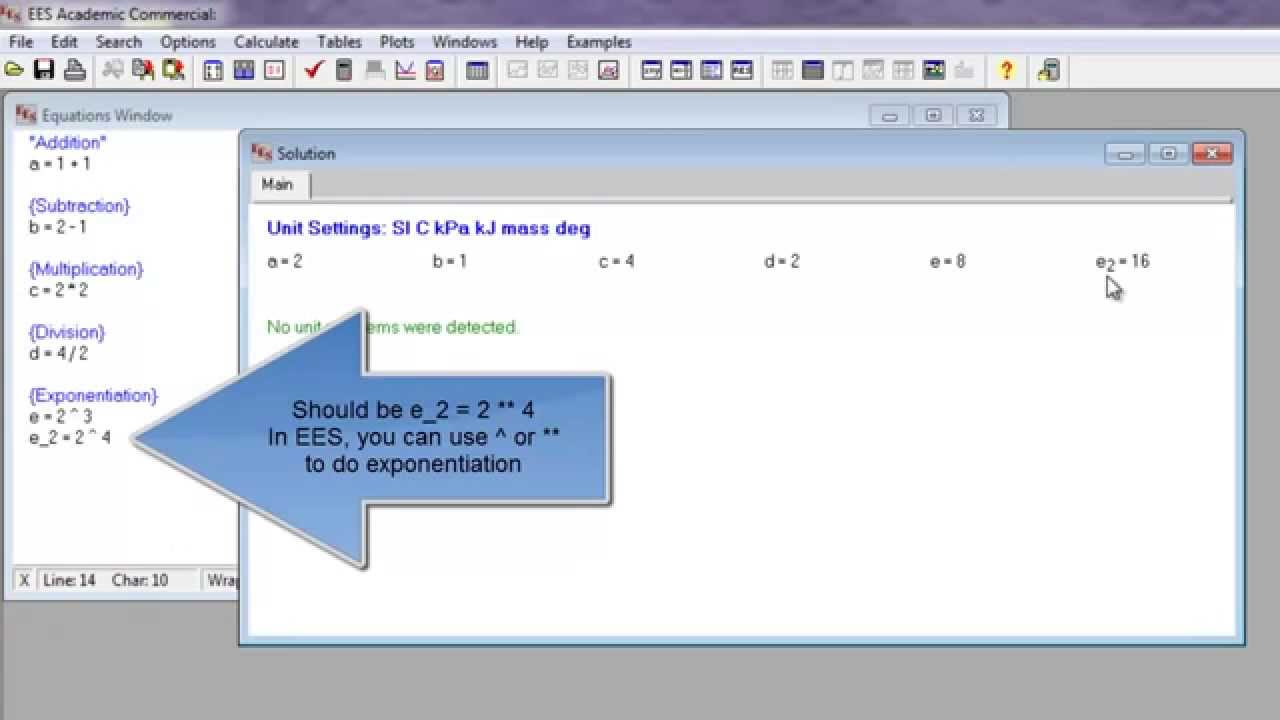This screenshot has height=720, width=1280.
Task: Open the File menu
Action: (21, 42)
